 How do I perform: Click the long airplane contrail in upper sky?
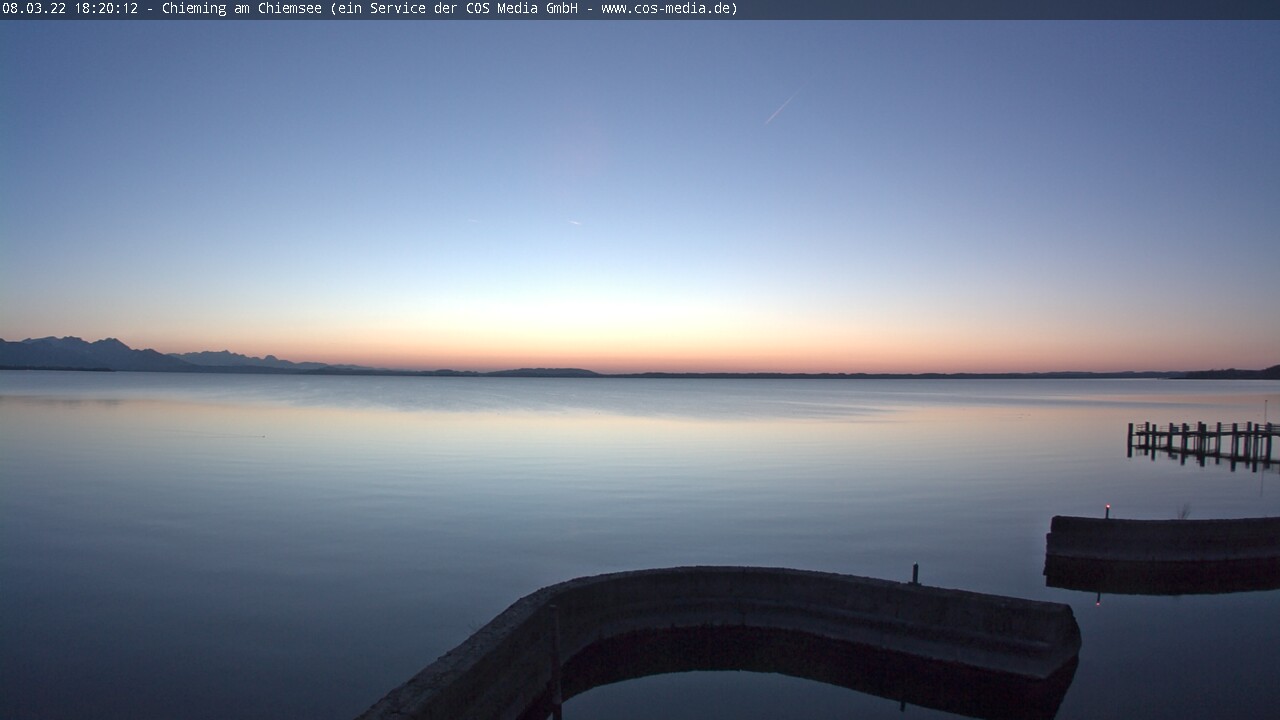coord(779,109)
